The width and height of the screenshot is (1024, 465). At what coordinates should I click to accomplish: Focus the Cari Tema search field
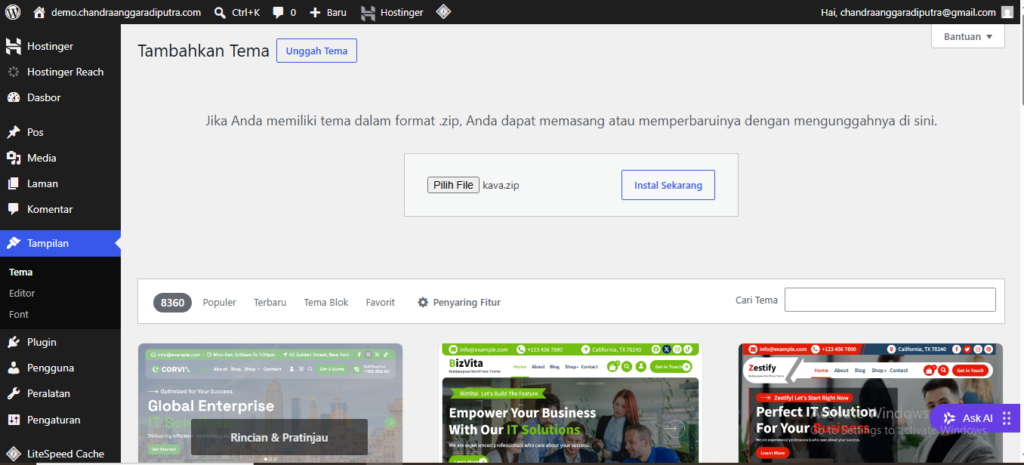tap(890, 300)
